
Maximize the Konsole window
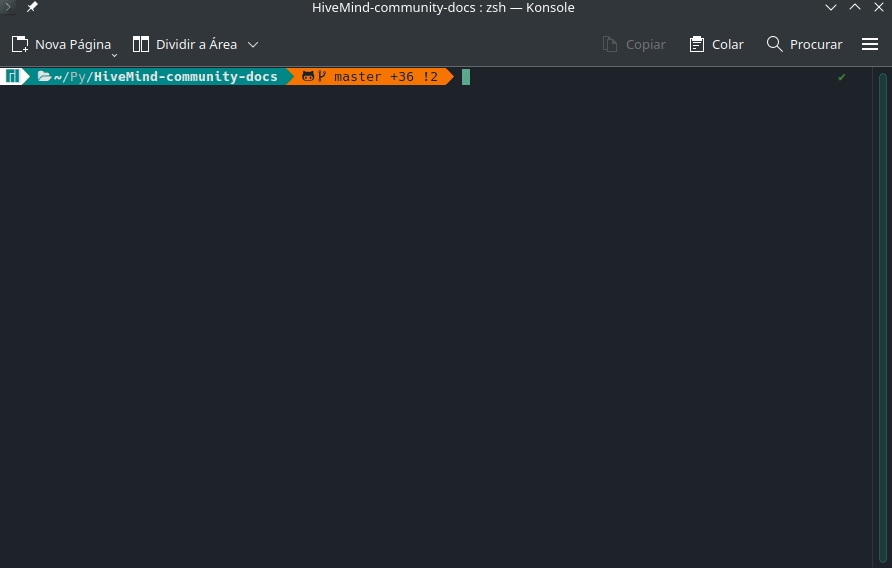point(854,7)
